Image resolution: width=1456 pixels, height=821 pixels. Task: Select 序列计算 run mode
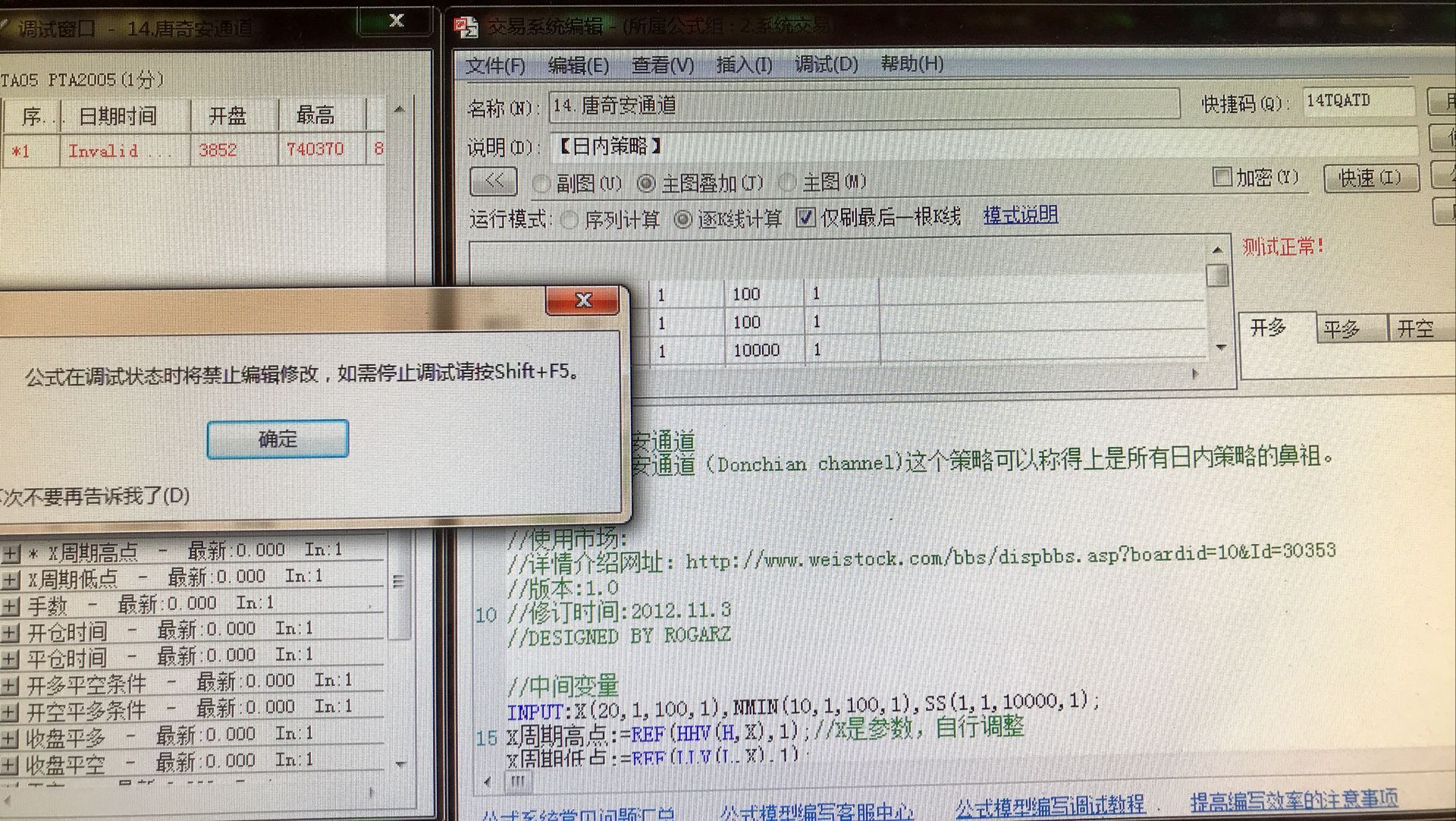(x=570, y=220)
